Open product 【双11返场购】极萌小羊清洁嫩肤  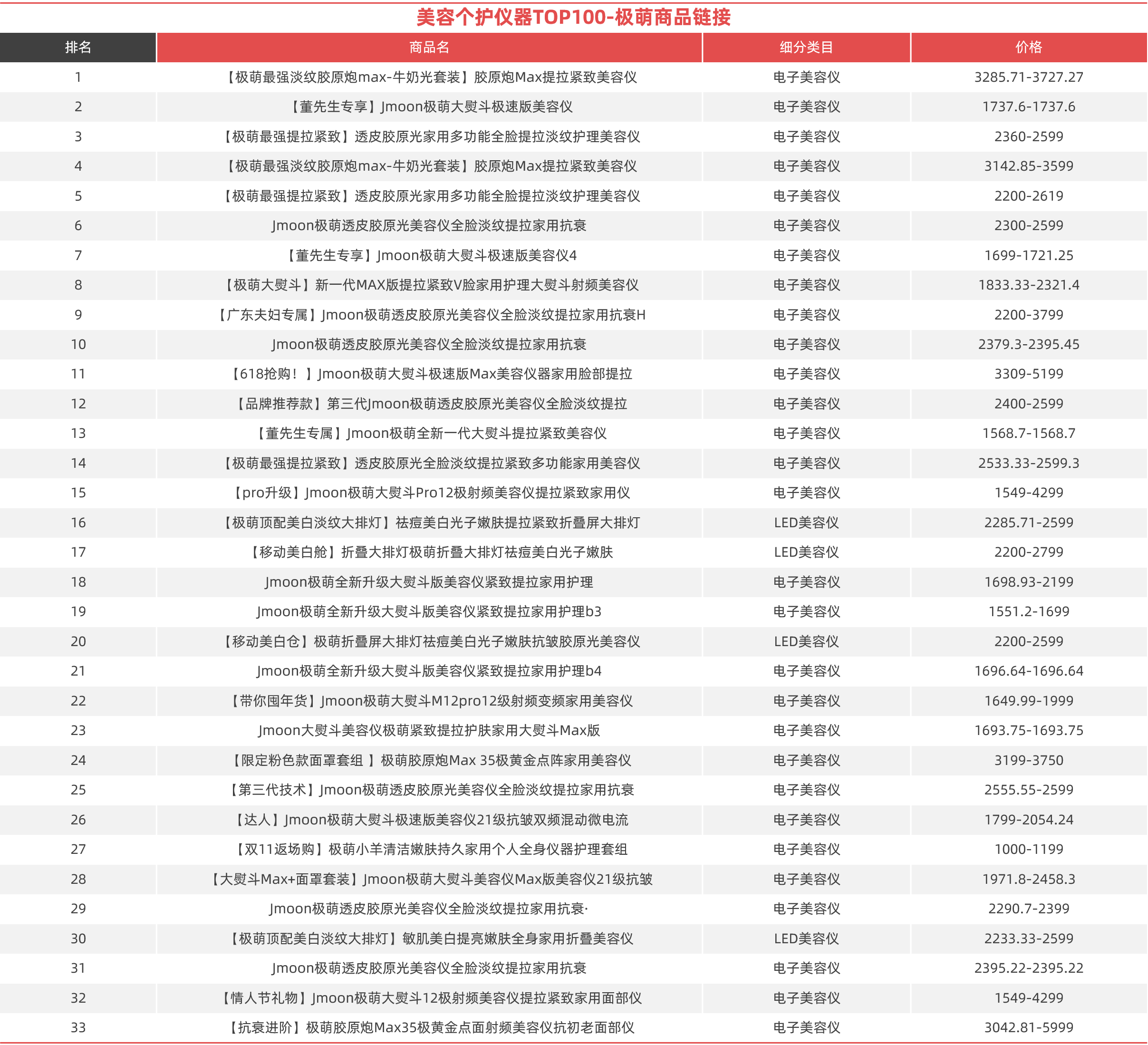(x=429, y=850)
